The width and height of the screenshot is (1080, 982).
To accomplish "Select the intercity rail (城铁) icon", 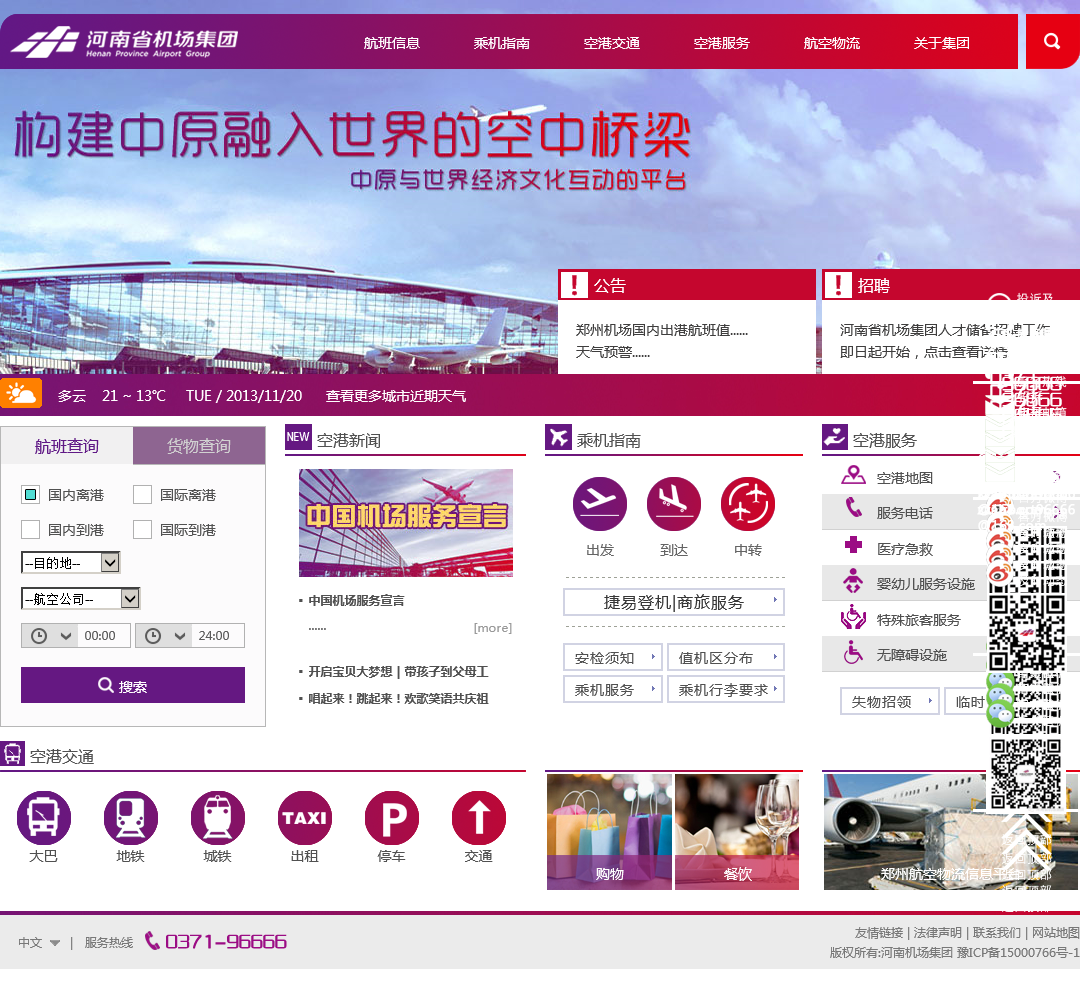I will pyautogui.click(x=218, y=817).
